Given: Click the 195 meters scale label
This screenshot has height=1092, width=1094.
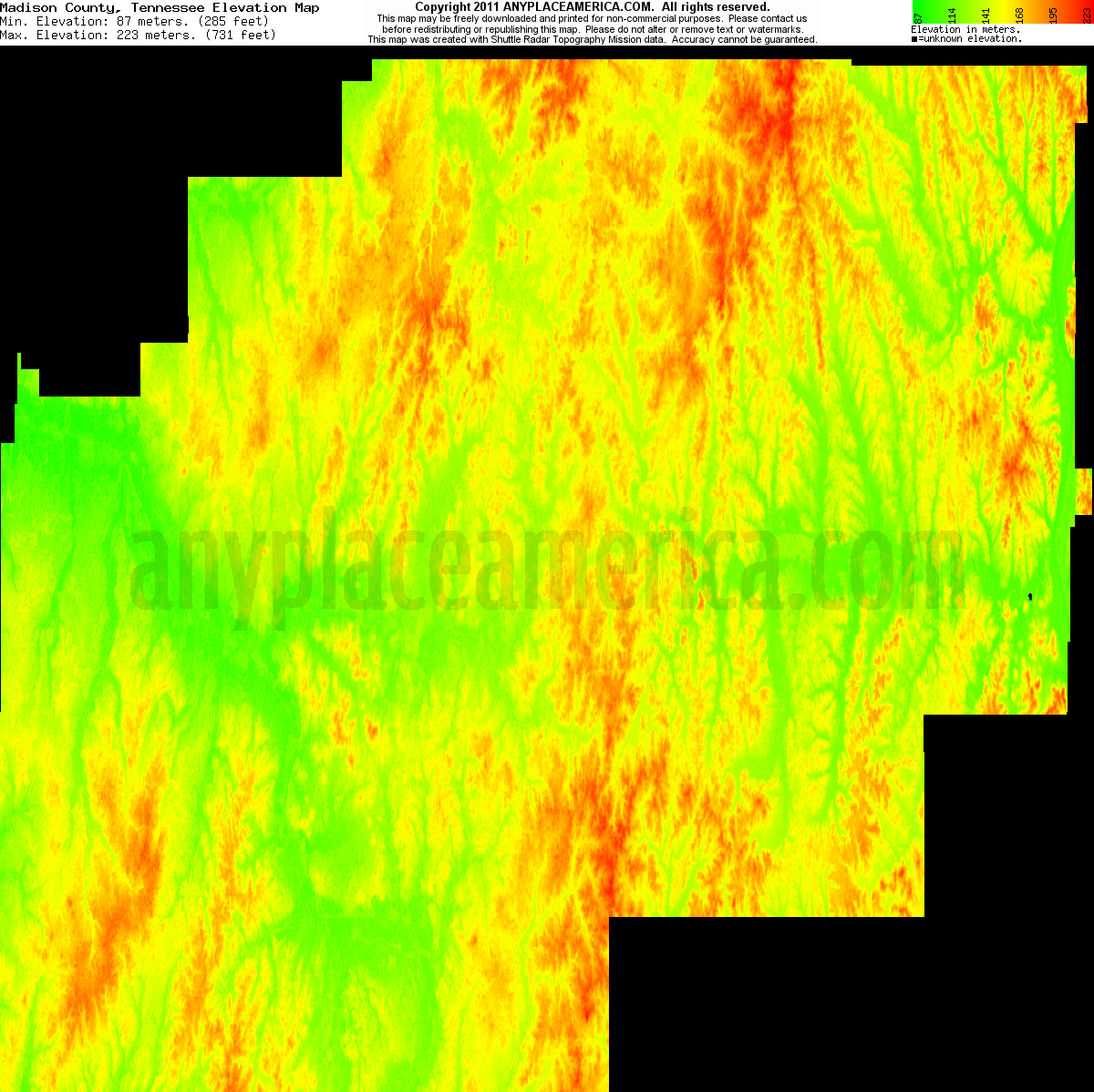Looking at the screenshot, I should coord(1053,14).
